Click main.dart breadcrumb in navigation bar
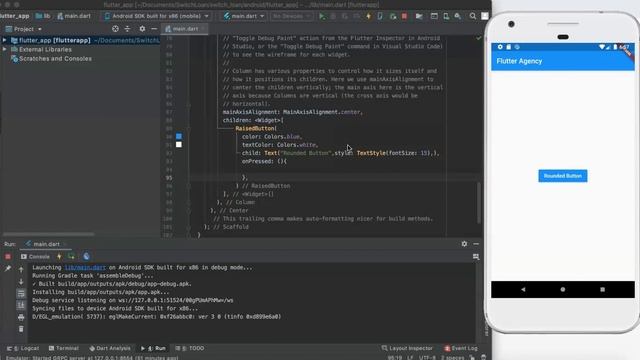 coord(74,16)
